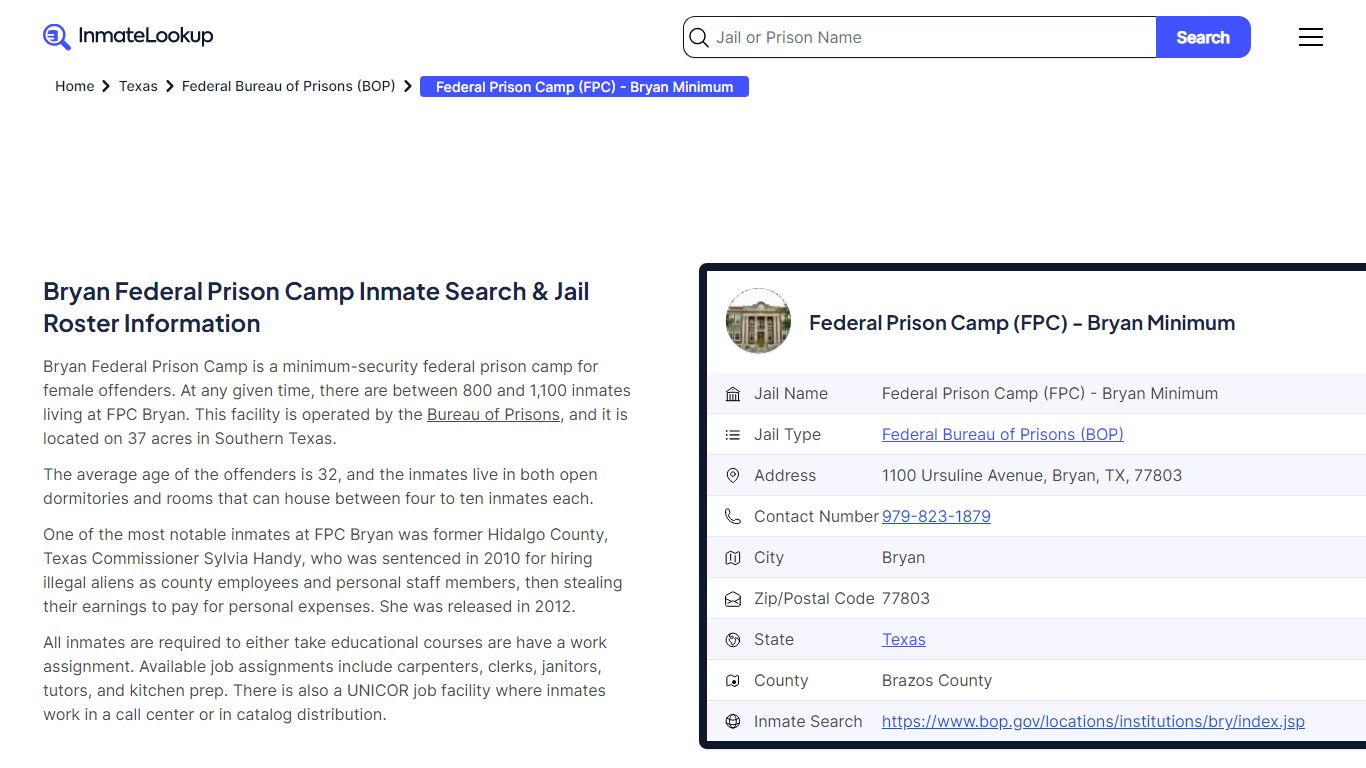Click the City label
The height and width of the screenshot is (768, 1366).
click(769, 557)
